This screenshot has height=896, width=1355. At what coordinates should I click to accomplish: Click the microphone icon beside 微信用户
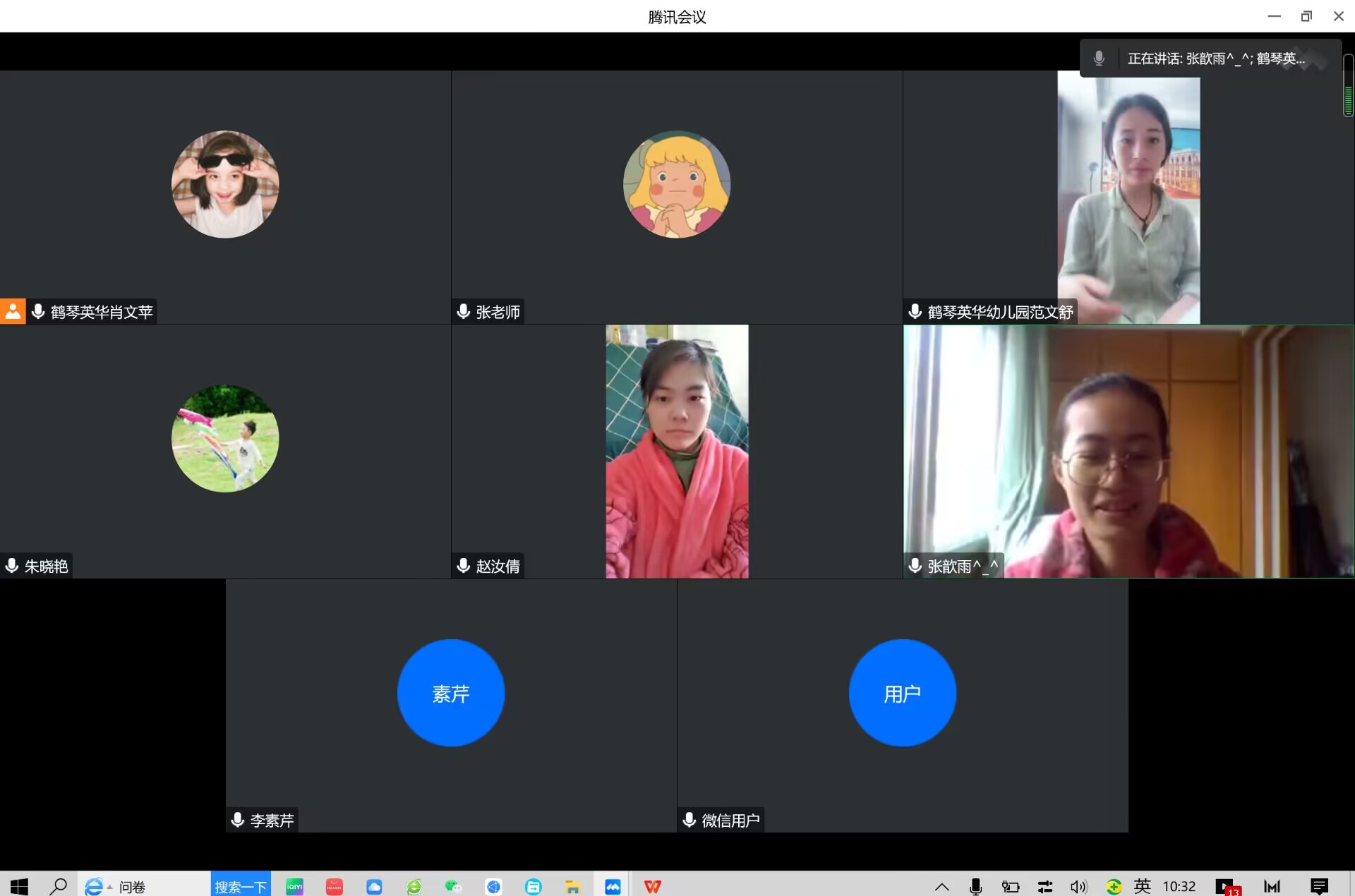click(x=689, y=819)
